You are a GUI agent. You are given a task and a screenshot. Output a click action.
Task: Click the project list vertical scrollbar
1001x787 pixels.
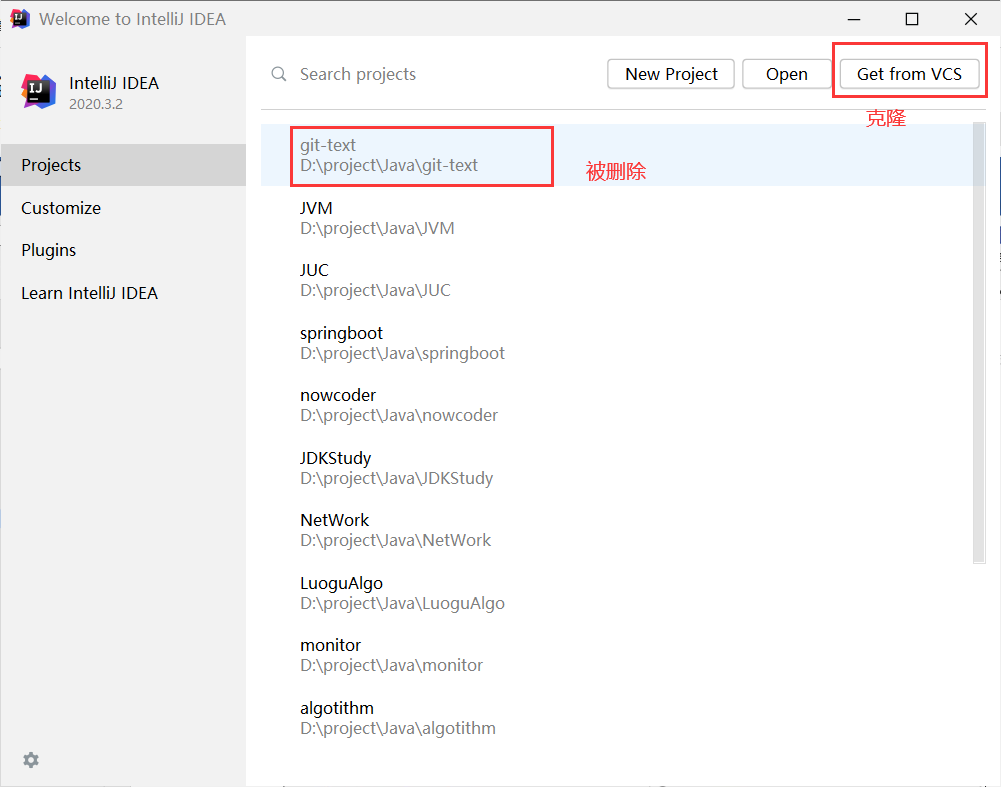979,343
